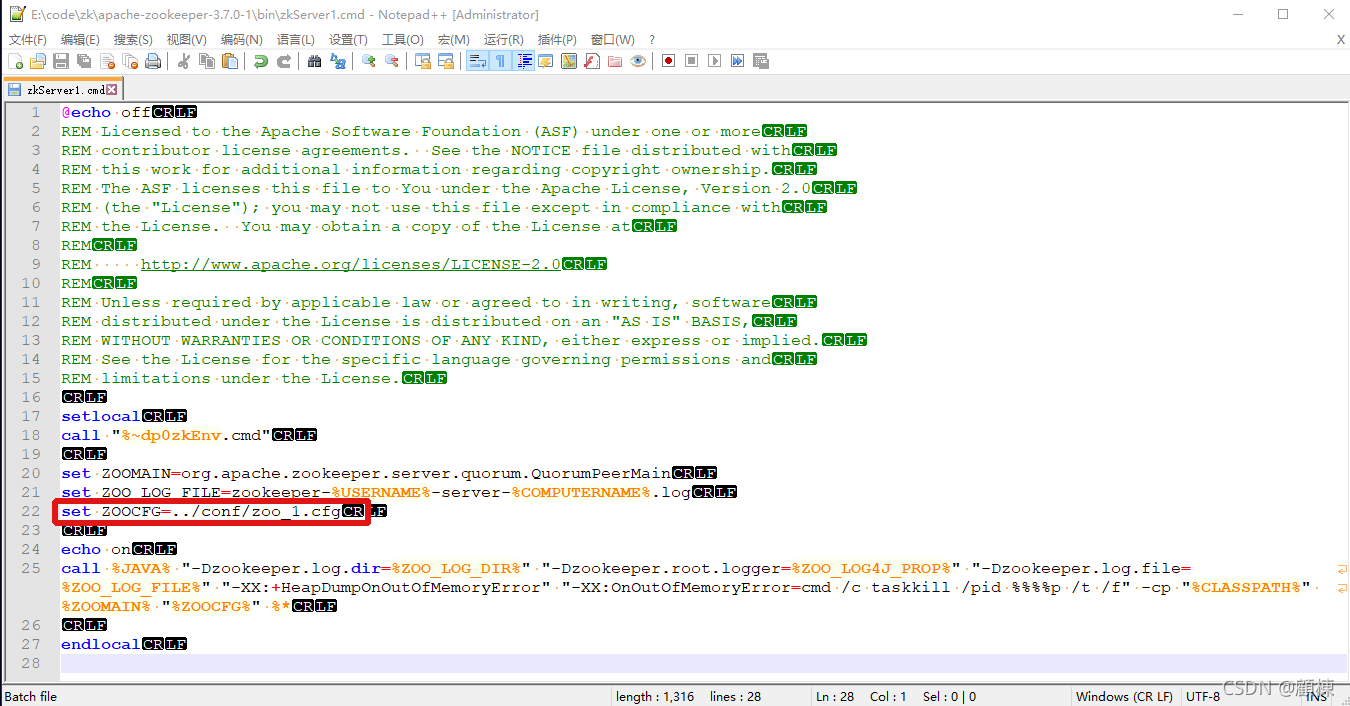Click line number 17 in the margin
Screen dimensions: 1350x706
pos(30,416)
